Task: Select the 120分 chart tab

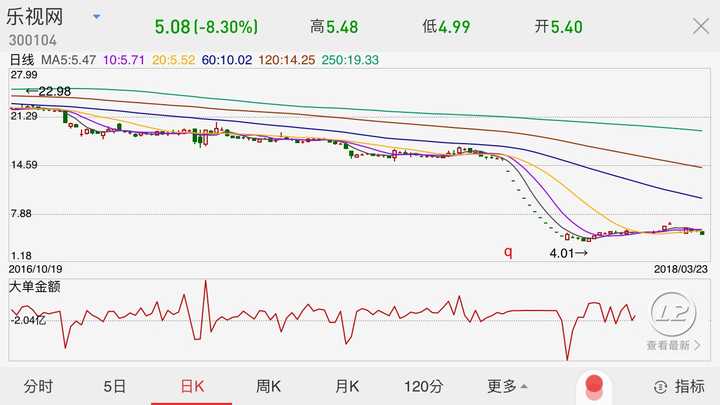Action: 423,387
